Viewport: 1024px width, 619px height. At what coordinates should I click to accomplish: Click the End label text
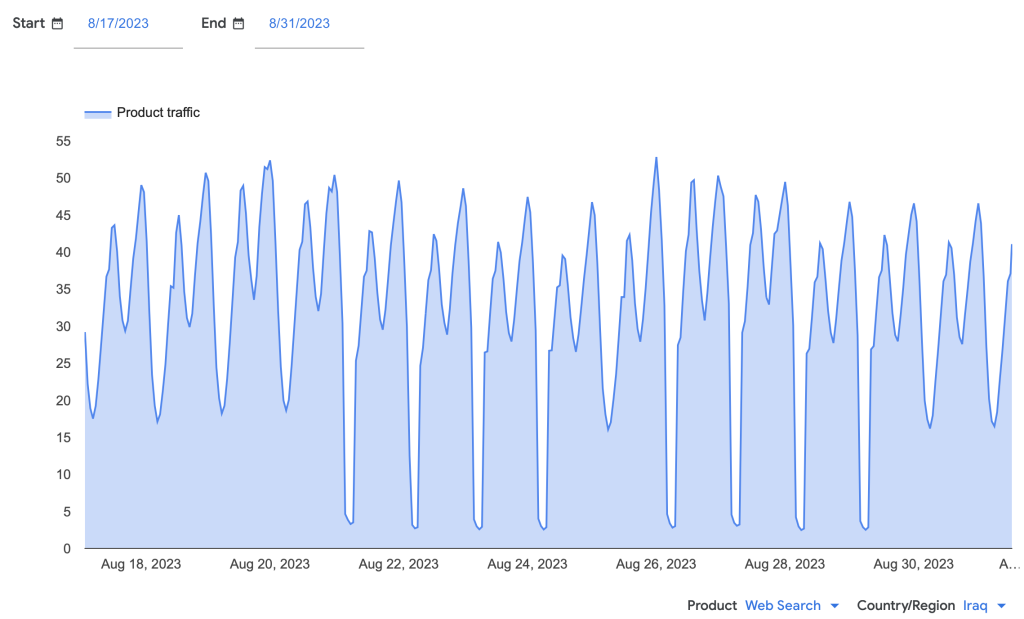pyautogui.click(x=214, y=23)
